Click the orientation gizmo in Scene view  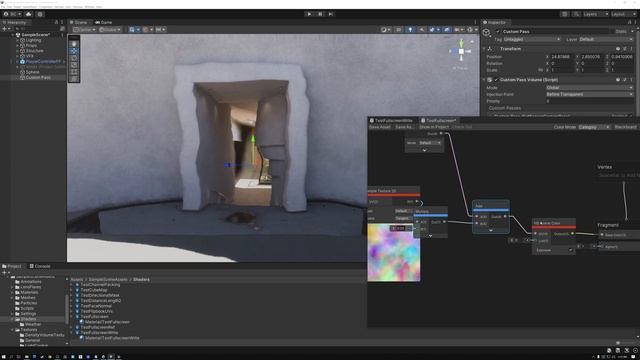pyautogui.click(x=461, y=51)
